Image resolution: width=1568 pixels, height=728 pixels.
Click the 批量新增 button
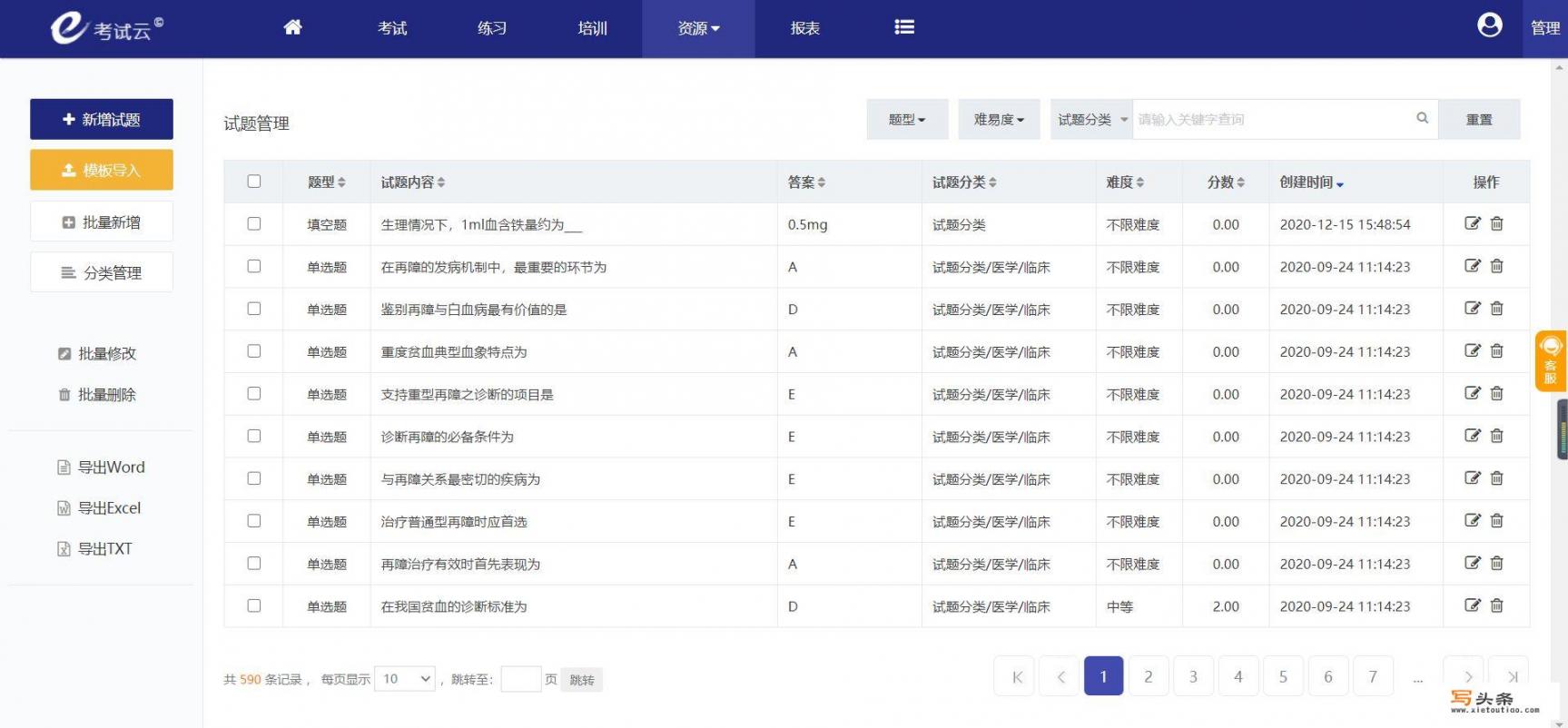102,222
